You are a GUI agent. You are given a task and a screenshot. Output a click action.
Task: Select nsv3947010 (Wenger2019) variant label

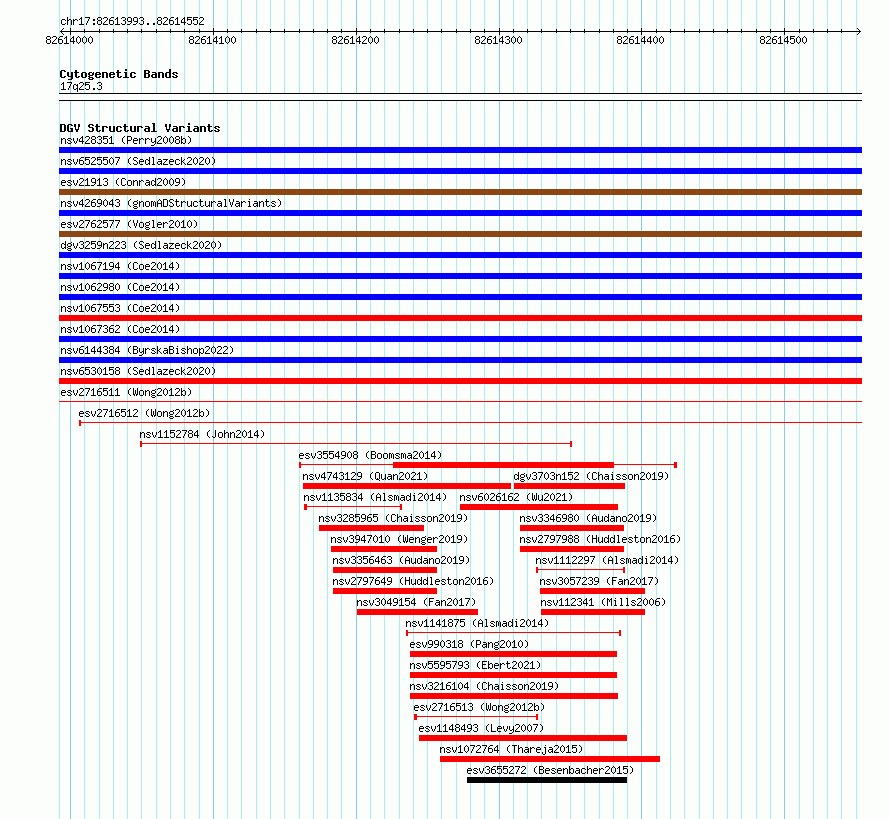point(399,539)
